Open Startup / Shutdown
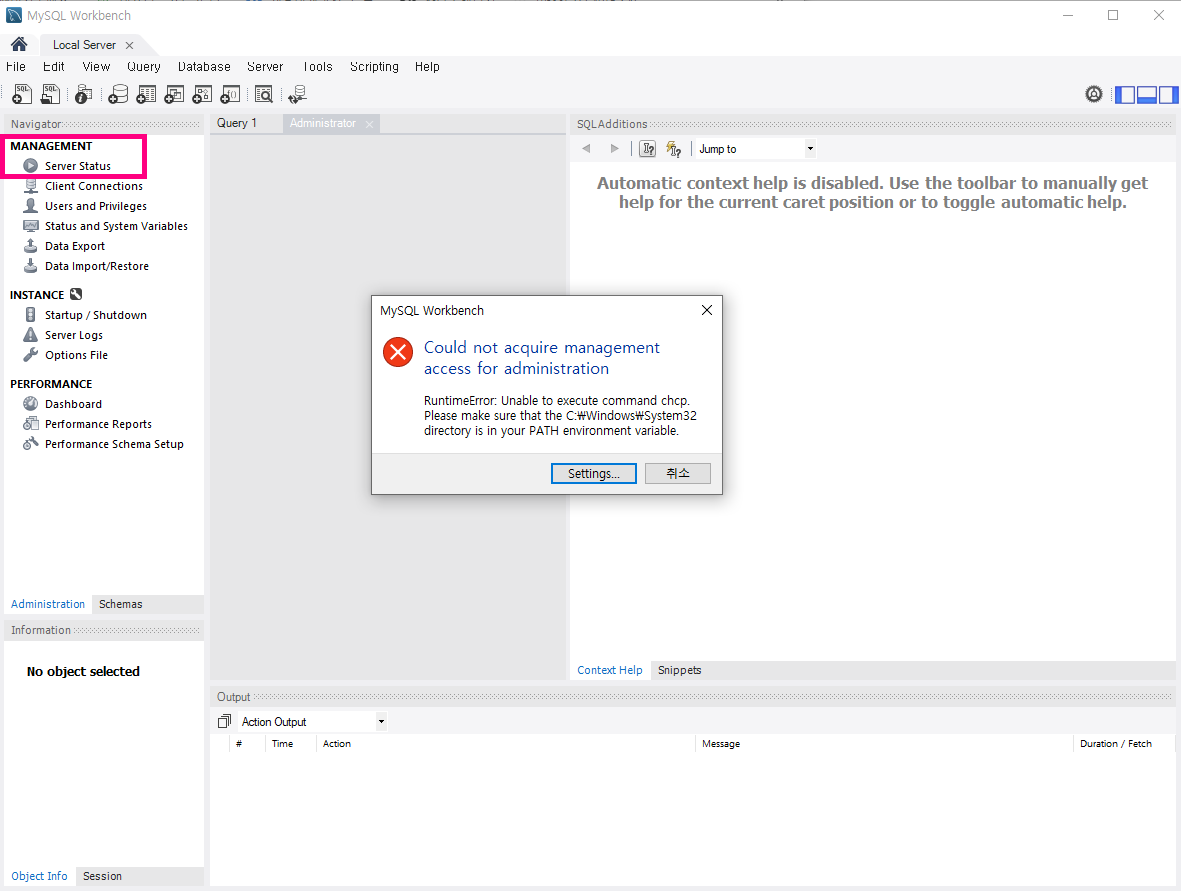 tap(96, 315)
